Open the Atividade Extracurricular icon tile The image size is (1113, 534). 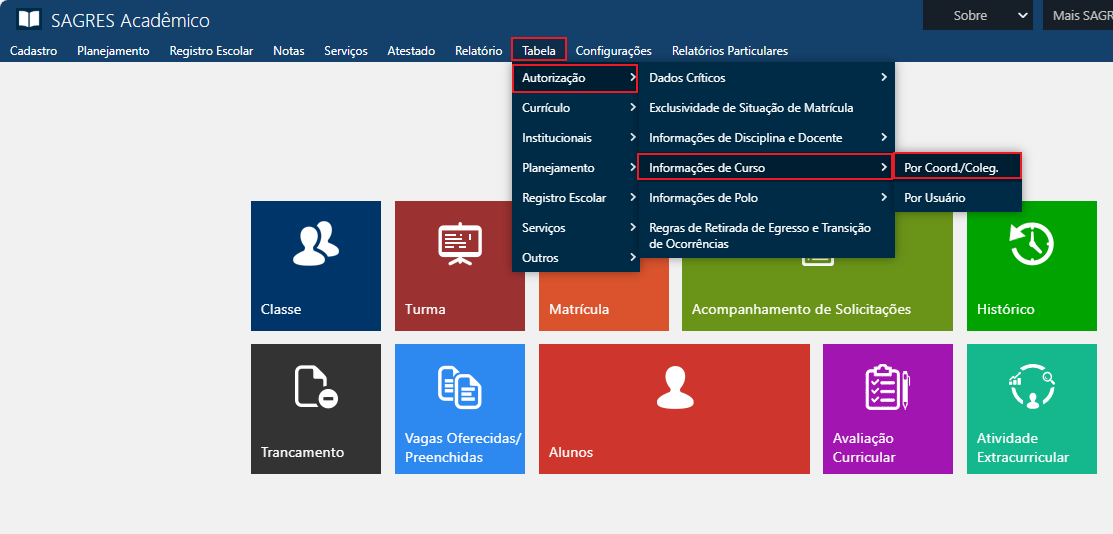[1031, 387]
